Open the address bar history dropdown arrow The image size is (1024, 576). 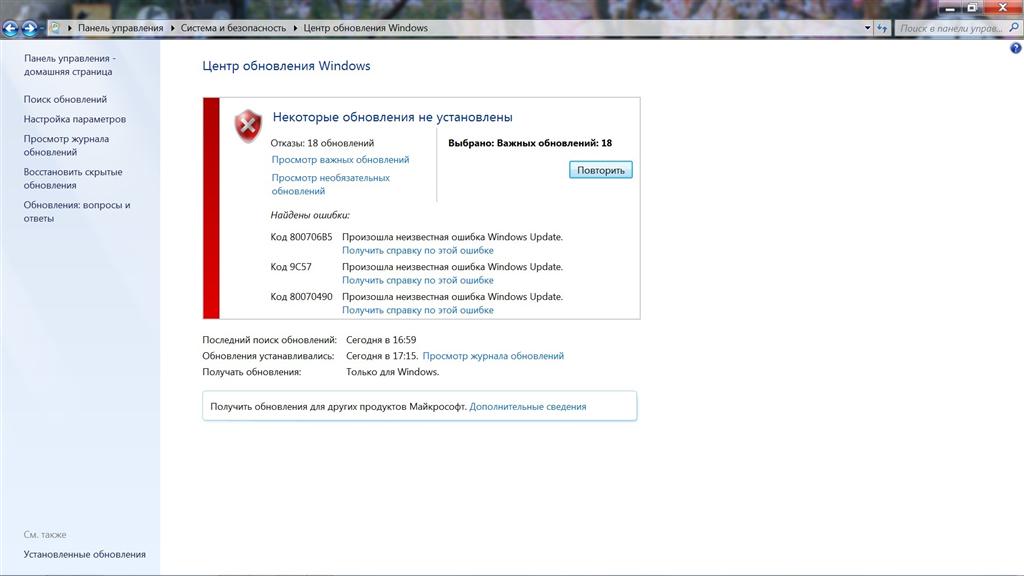point(867,28)
